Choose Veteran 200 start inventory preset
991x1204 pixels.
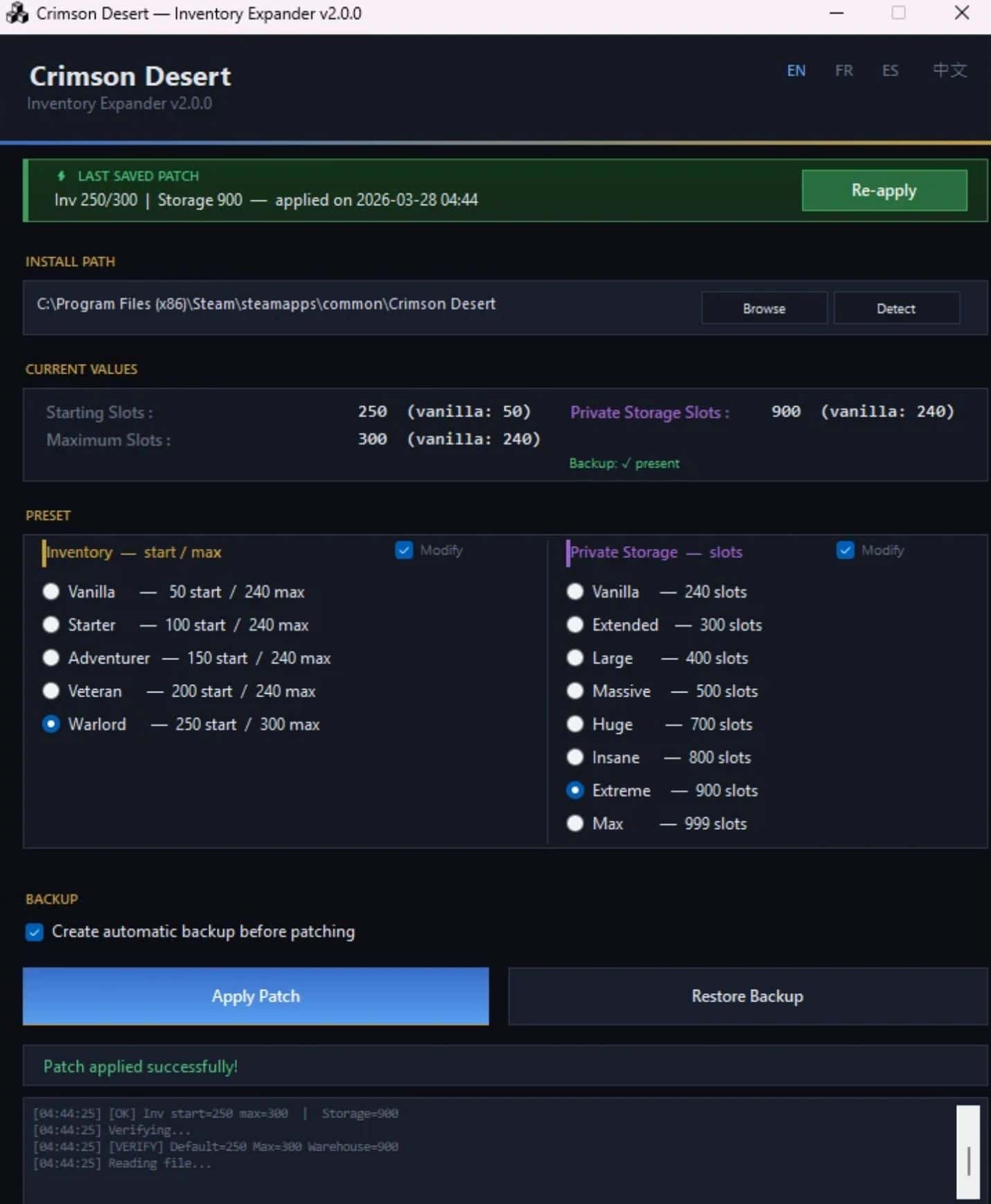pos(51,691)
